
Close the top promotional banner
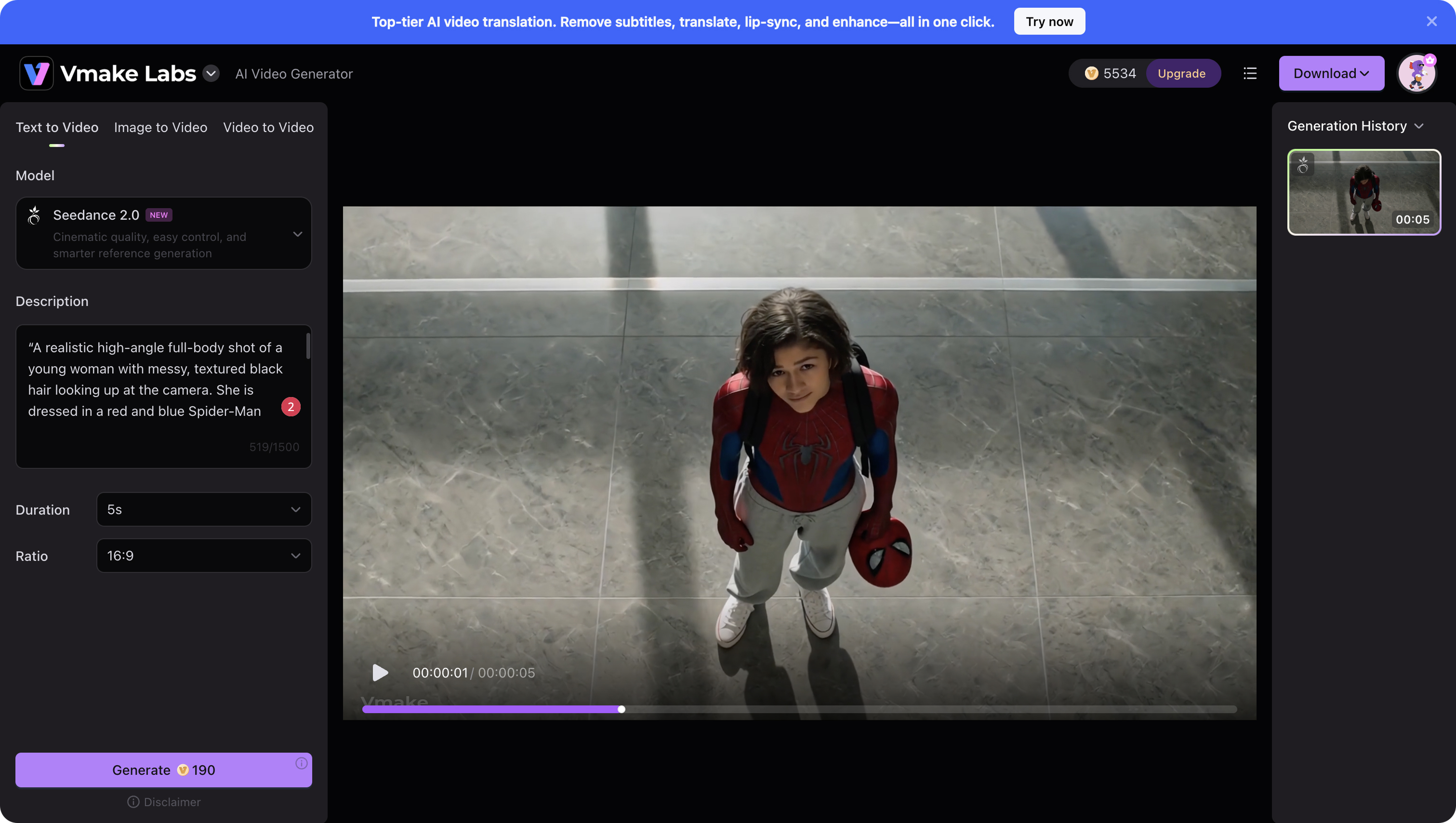coord(1431,22)
